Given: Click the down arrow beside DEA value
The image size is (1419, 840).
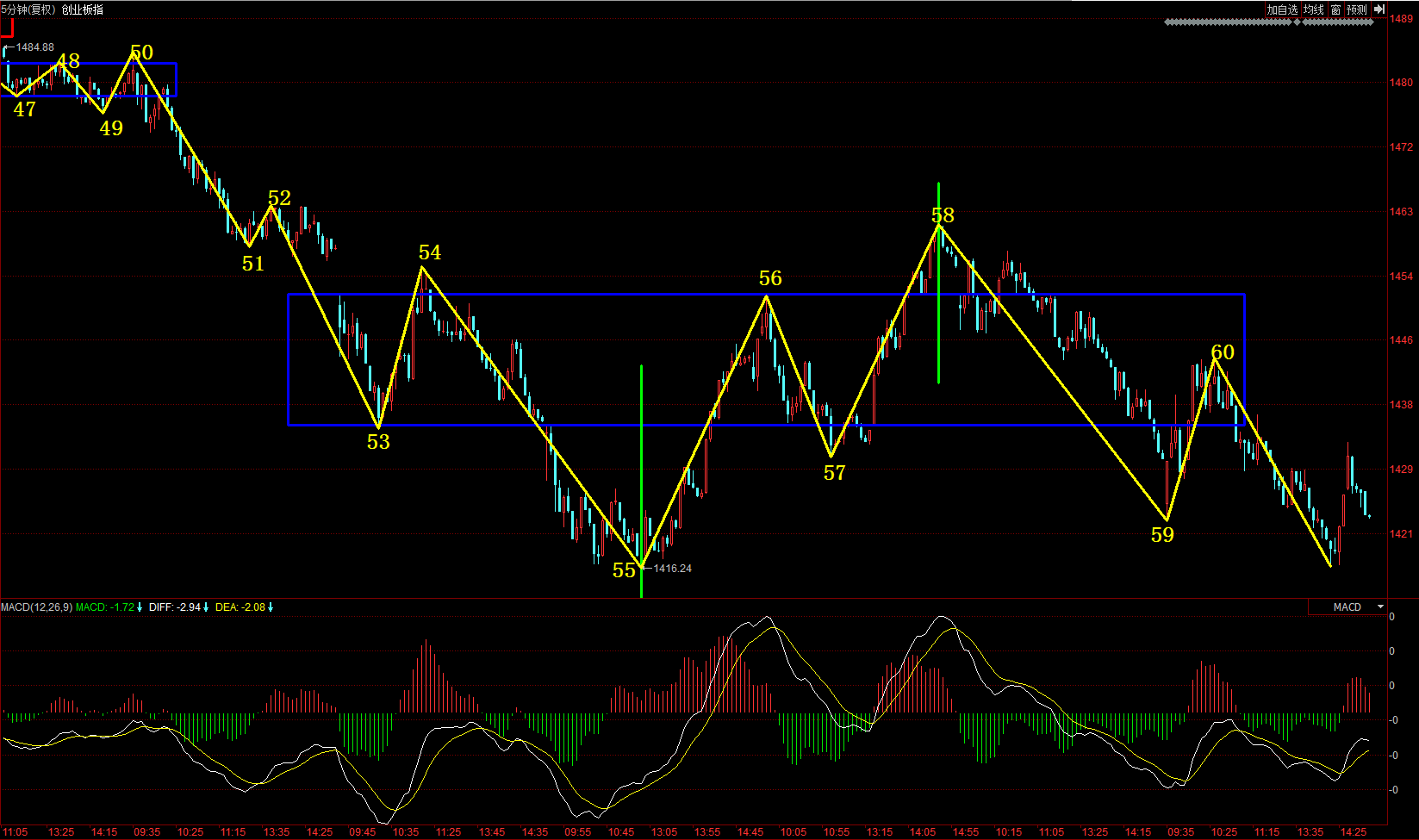Looking at the screenshot, I should (x=271, y=607).
